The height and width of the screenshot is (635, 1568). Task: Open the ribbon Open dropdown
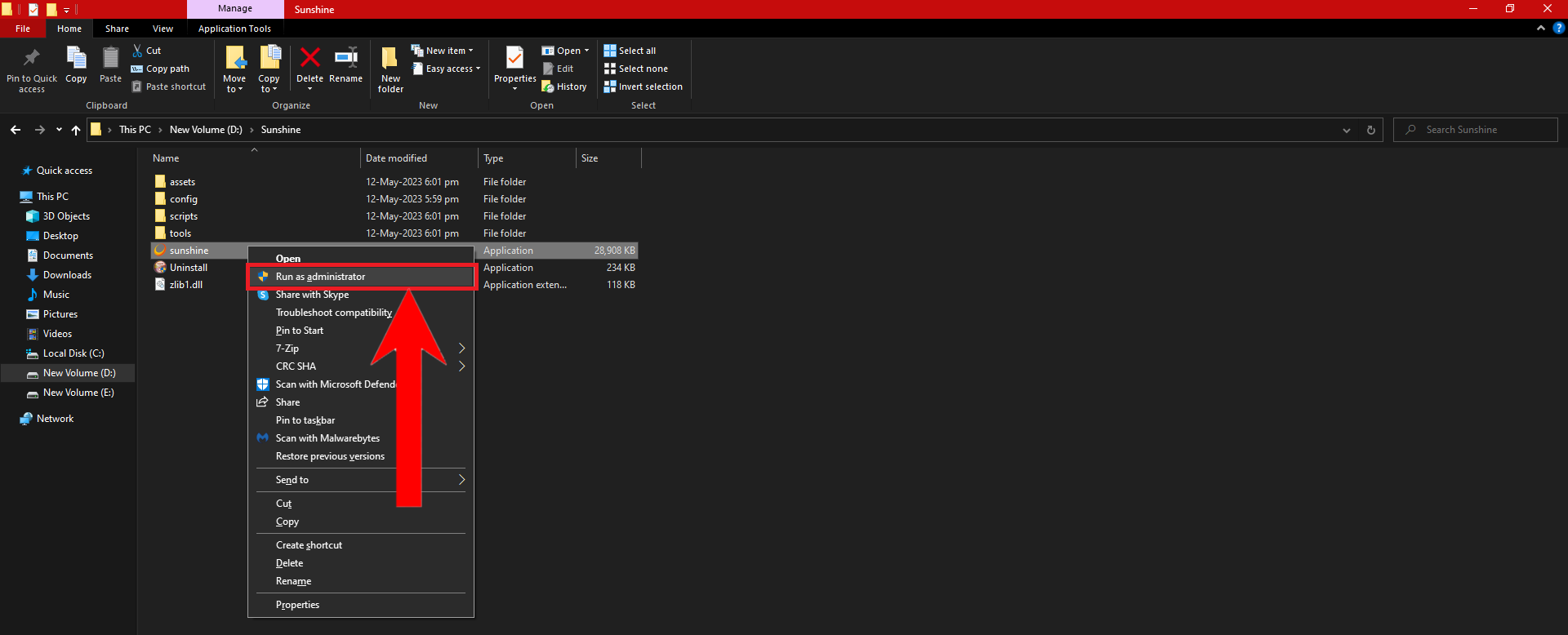point(565,51)
